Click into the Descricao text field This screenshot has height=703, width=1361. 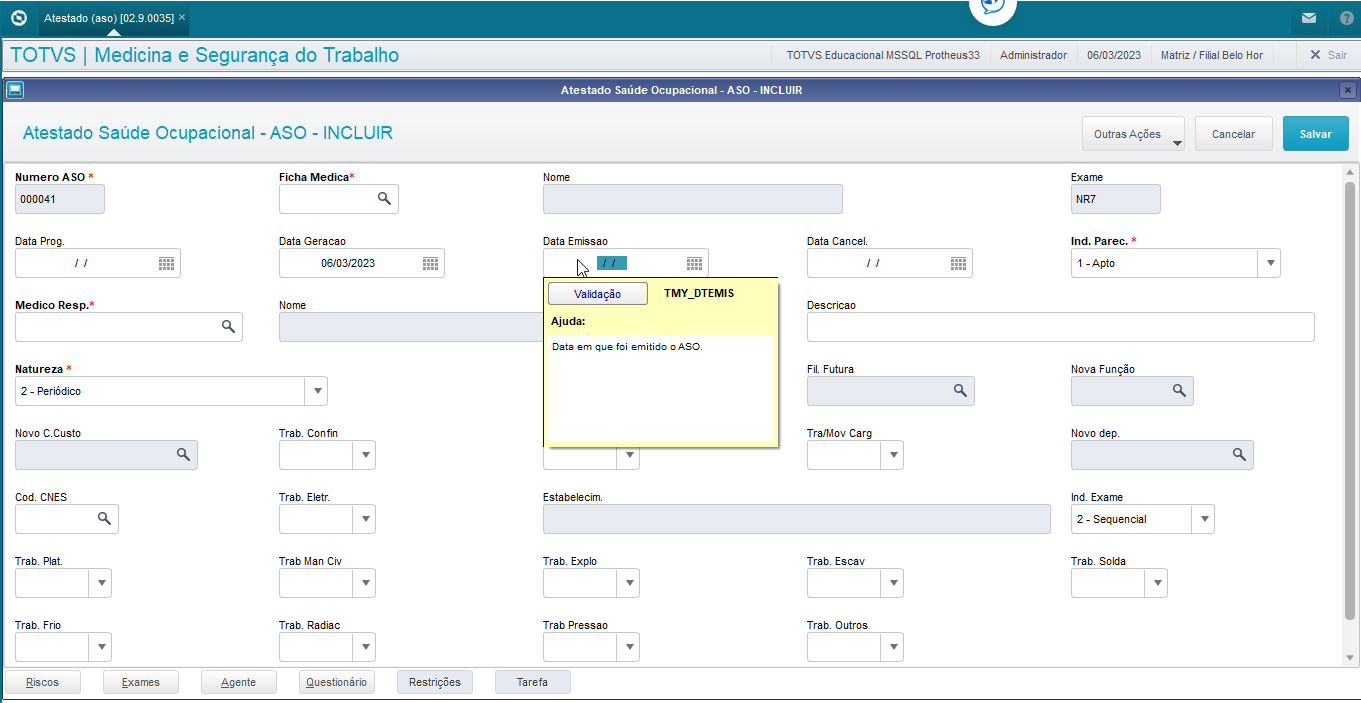1060,327
